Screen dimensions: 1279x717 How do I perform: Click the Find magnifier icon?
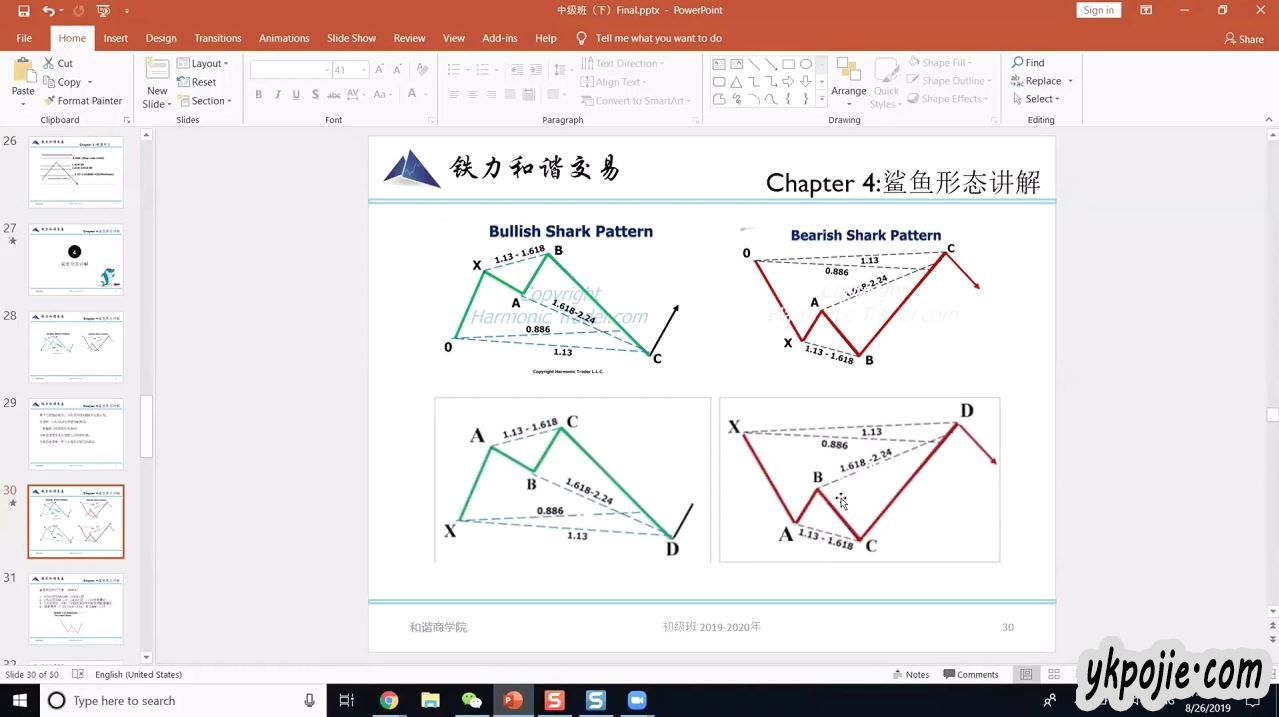[x=1018, y=63]
